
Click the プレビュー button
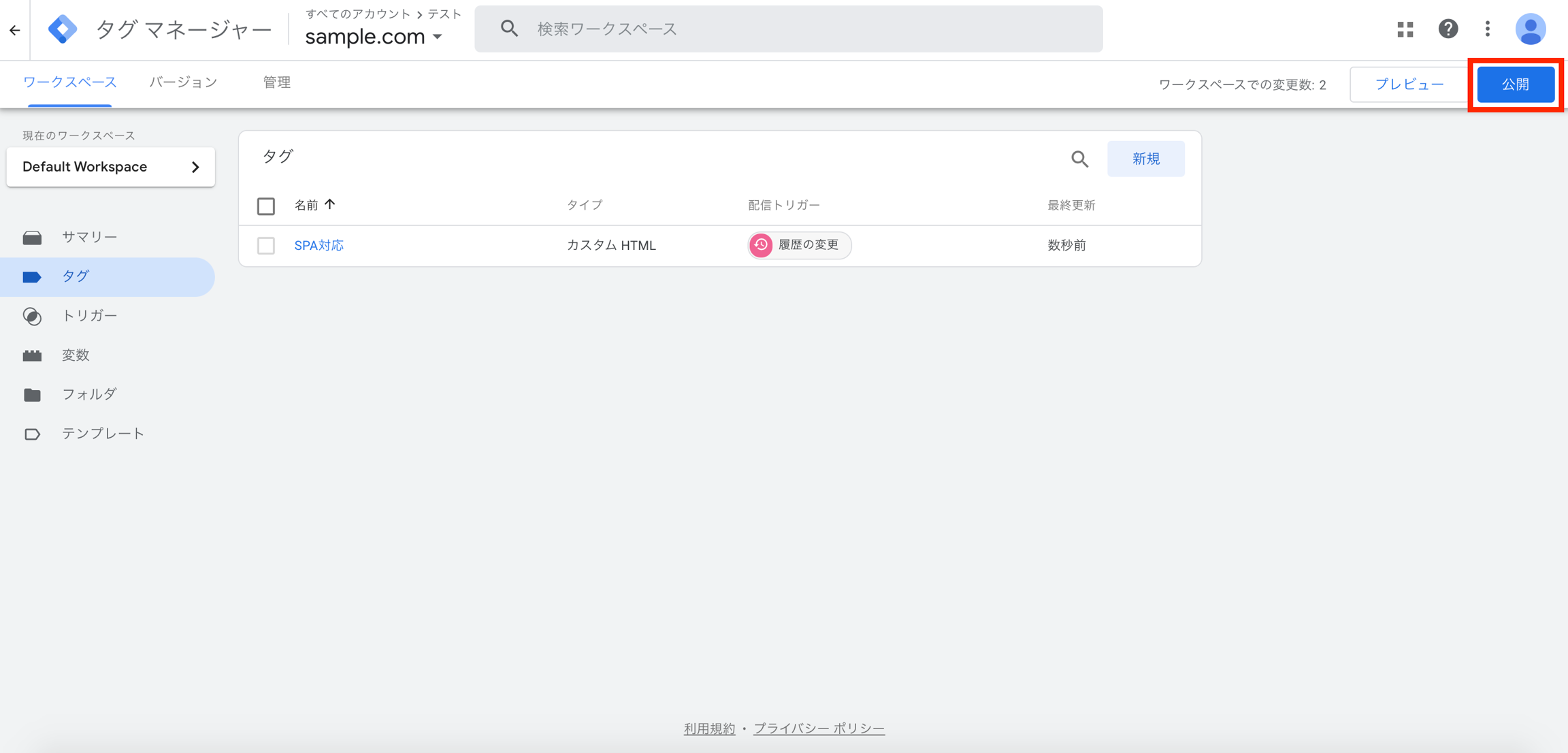[1409, 84]
